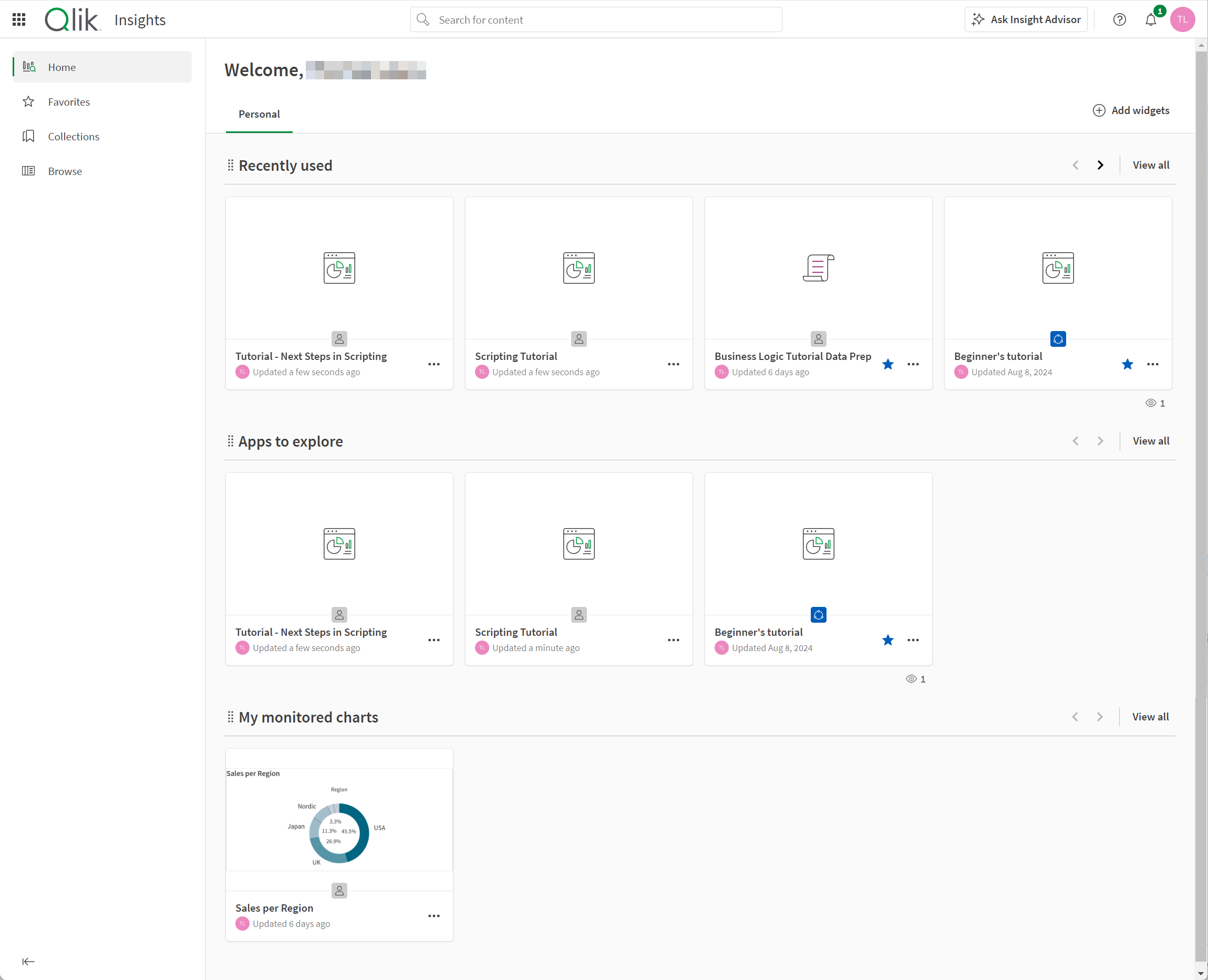Click the Search for content field
The height and width of the screenshot is (980, 1208).
[x=596, y=20]
